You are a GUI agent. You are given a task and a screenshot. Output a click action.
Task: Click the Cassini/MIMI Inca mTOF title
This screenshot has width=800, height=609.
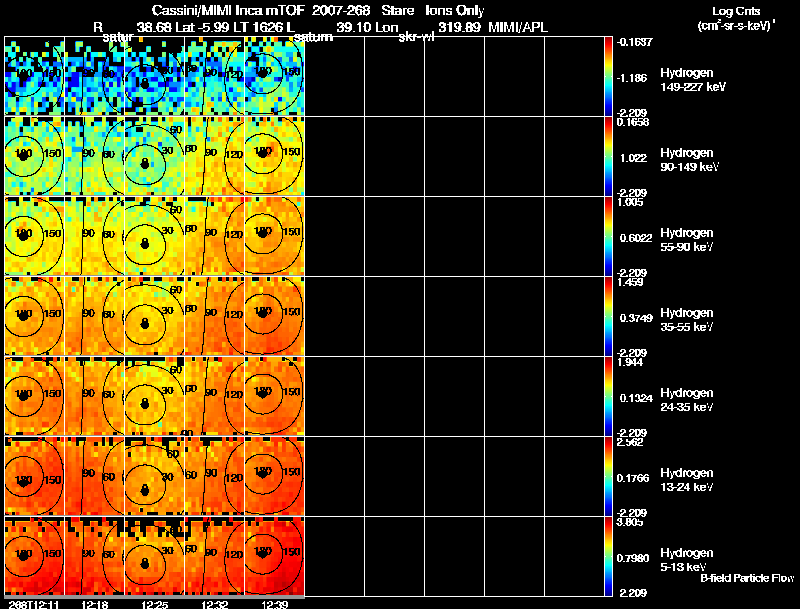tap(236, 10)
